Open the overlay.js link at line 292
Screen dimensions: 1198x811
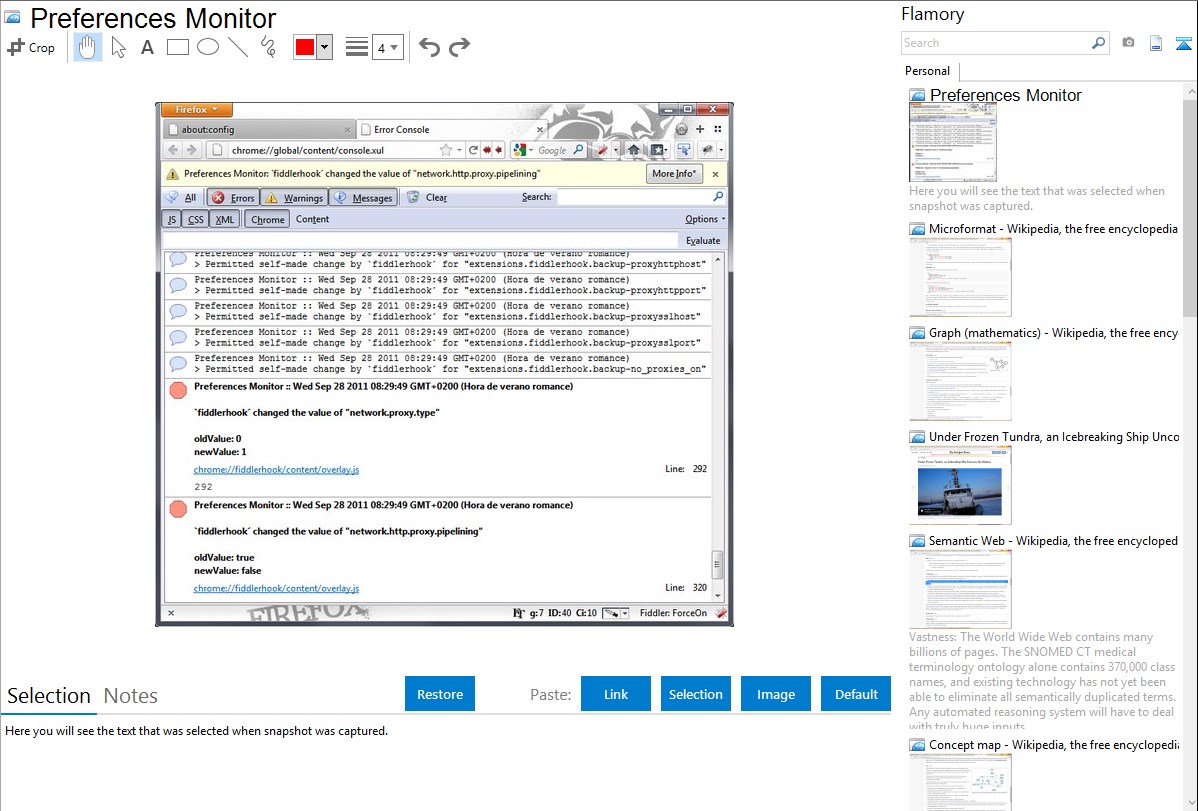pyautogui.click(x=277, y=469)
